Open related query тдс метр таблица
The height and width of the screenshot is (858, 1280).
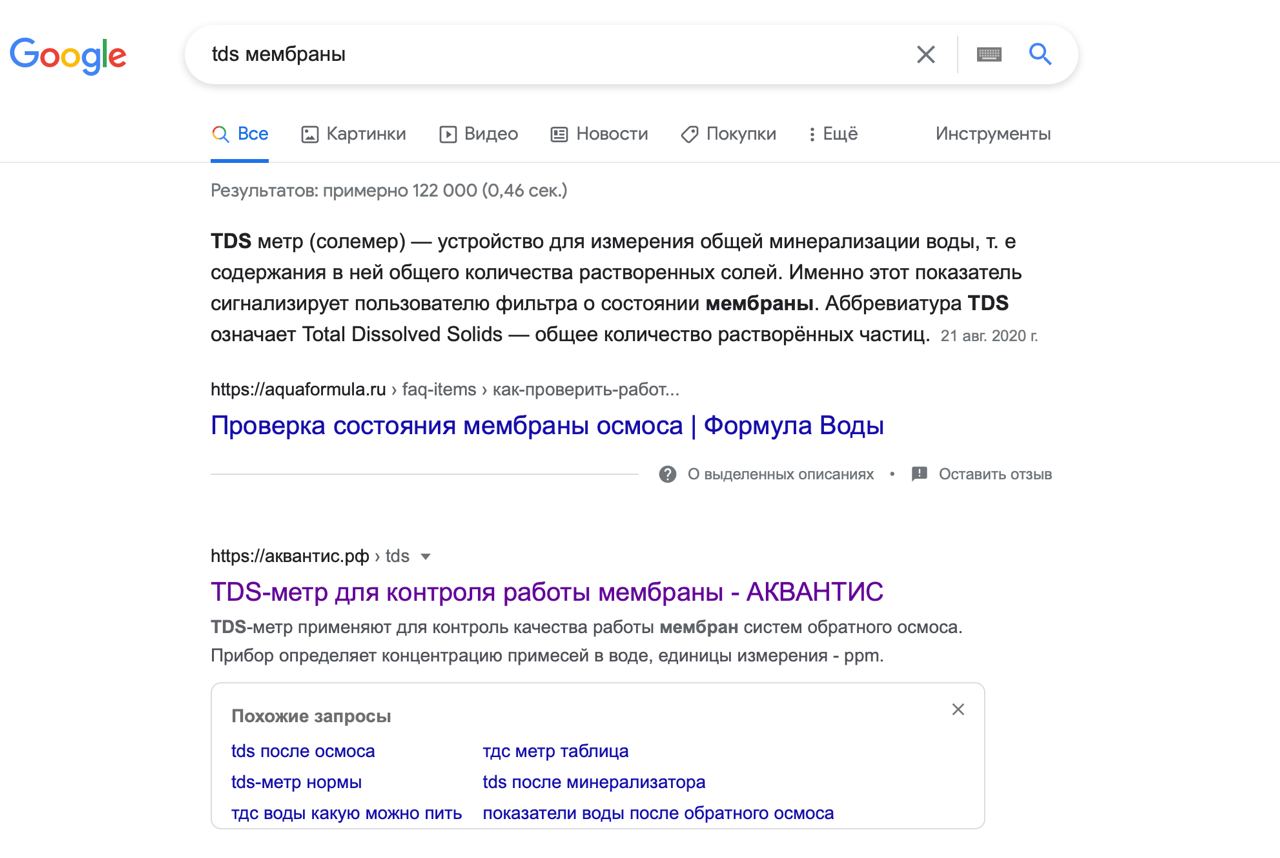pos(556,751)
